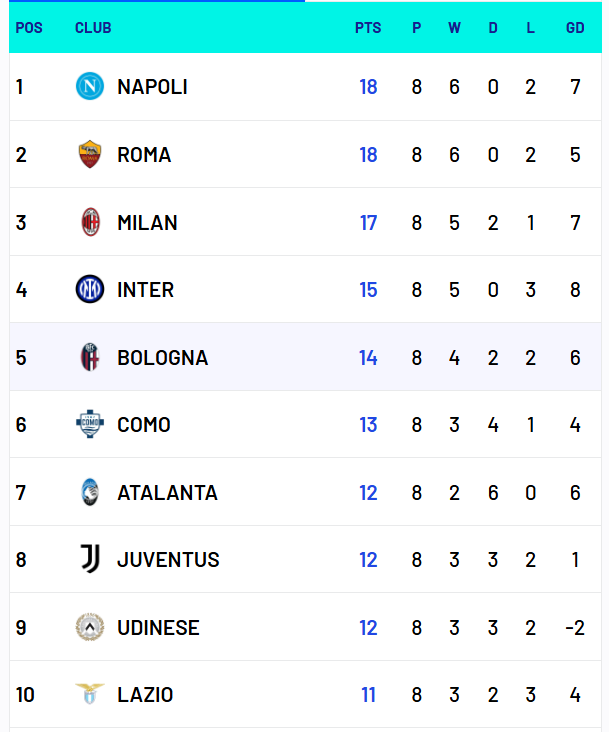Viewport: 609px width, 732px height.
Task: Select Udinese's -2 goal difference value
Action: [574, 628]
